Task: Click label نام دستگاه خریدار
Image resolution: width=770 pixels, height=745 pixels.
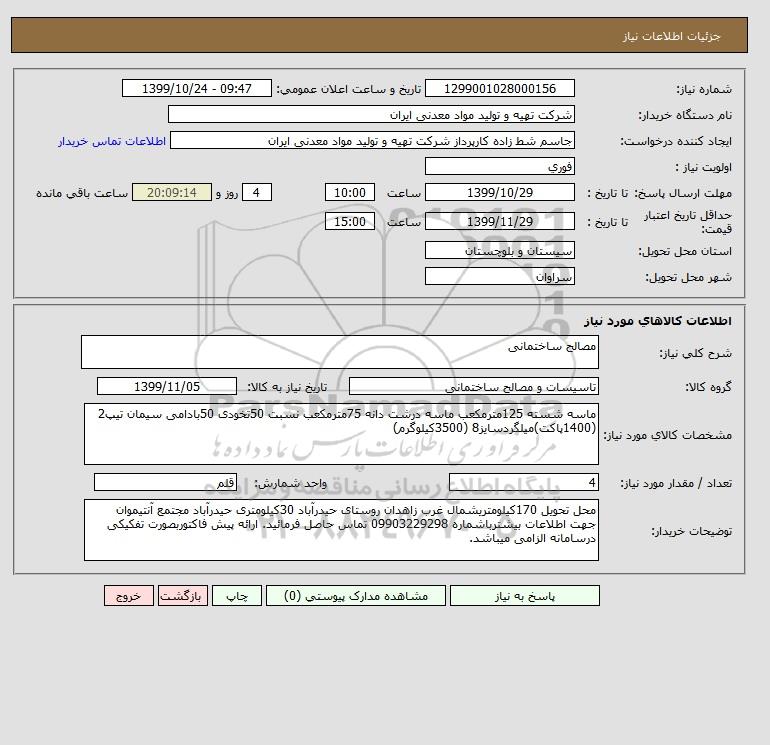Action: coord(685,115)
